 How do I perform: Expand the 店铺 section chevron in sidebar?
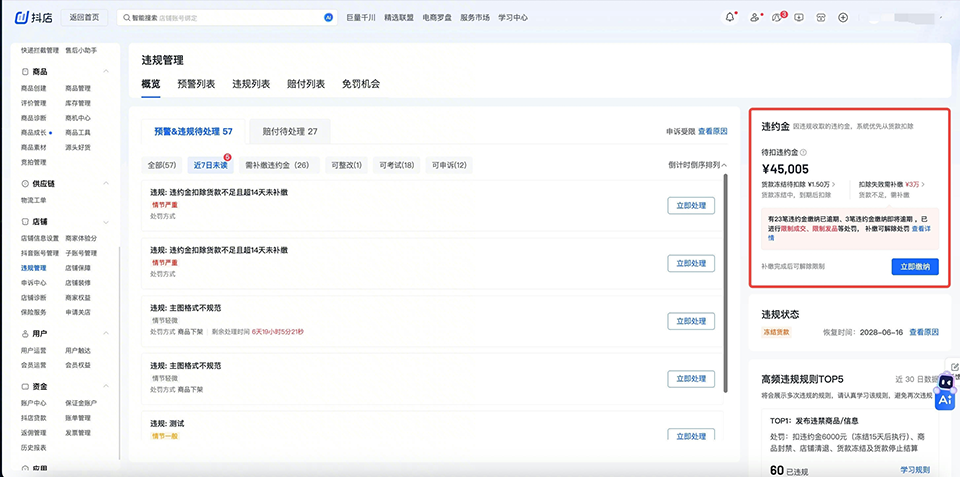pos(108,222)
